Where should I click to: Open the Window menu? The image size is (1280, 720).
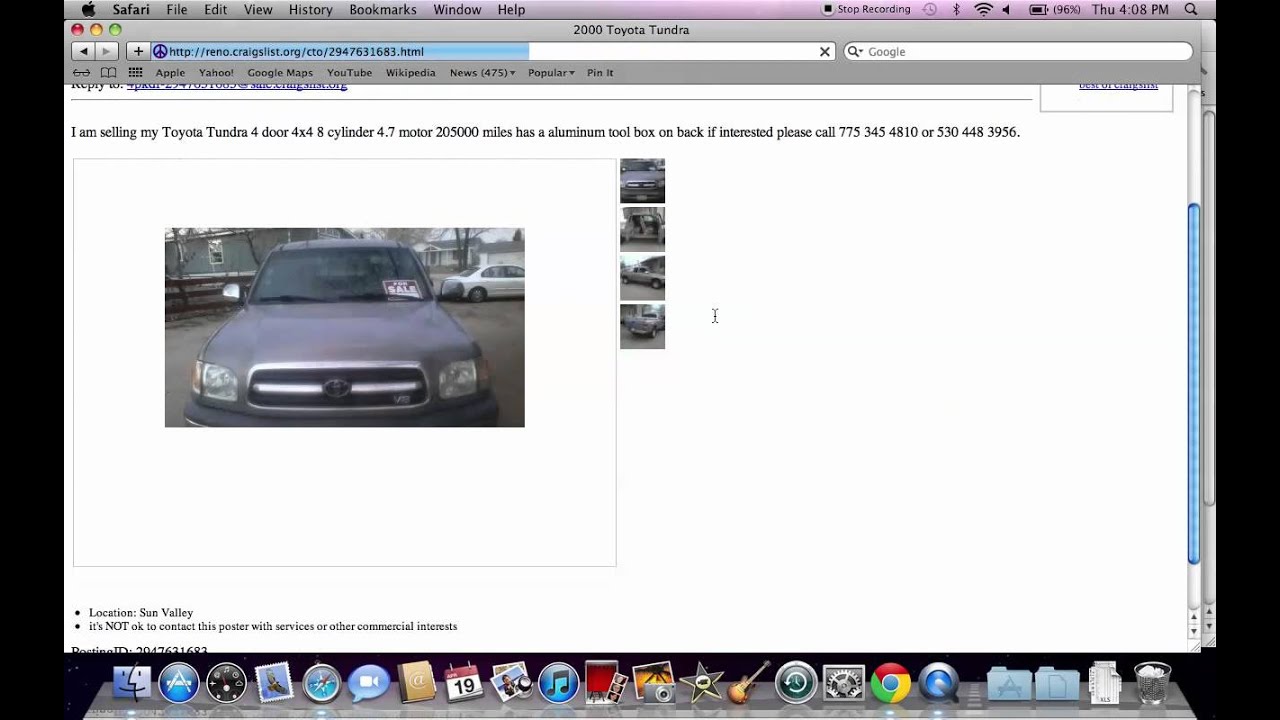coord(457,9)
